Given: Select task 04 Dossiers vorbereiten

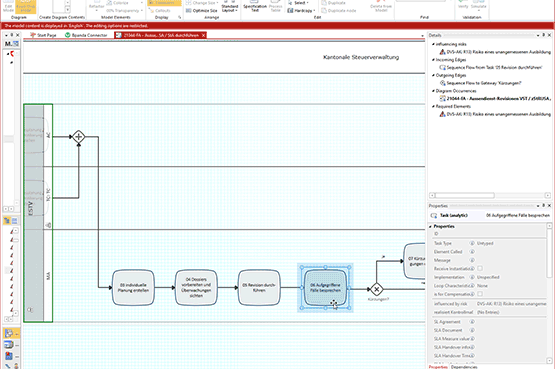Looking at the screenshot, I should click(x=196, y=288).
